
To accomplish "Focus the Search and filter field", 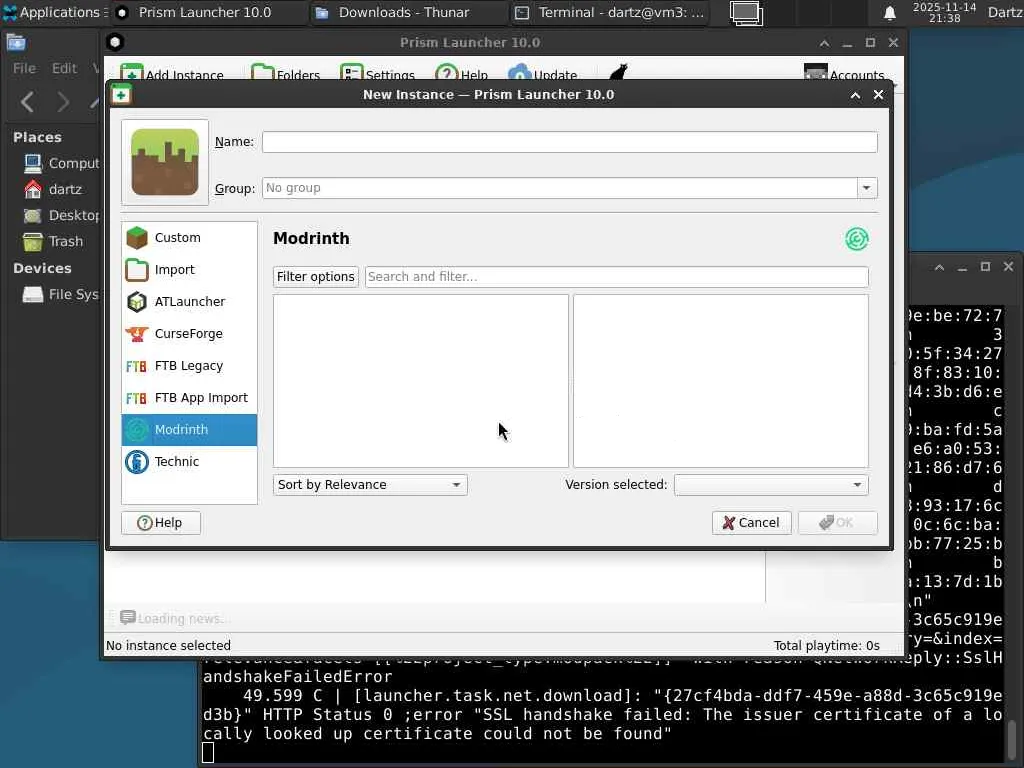I will (x=616, y=277).
